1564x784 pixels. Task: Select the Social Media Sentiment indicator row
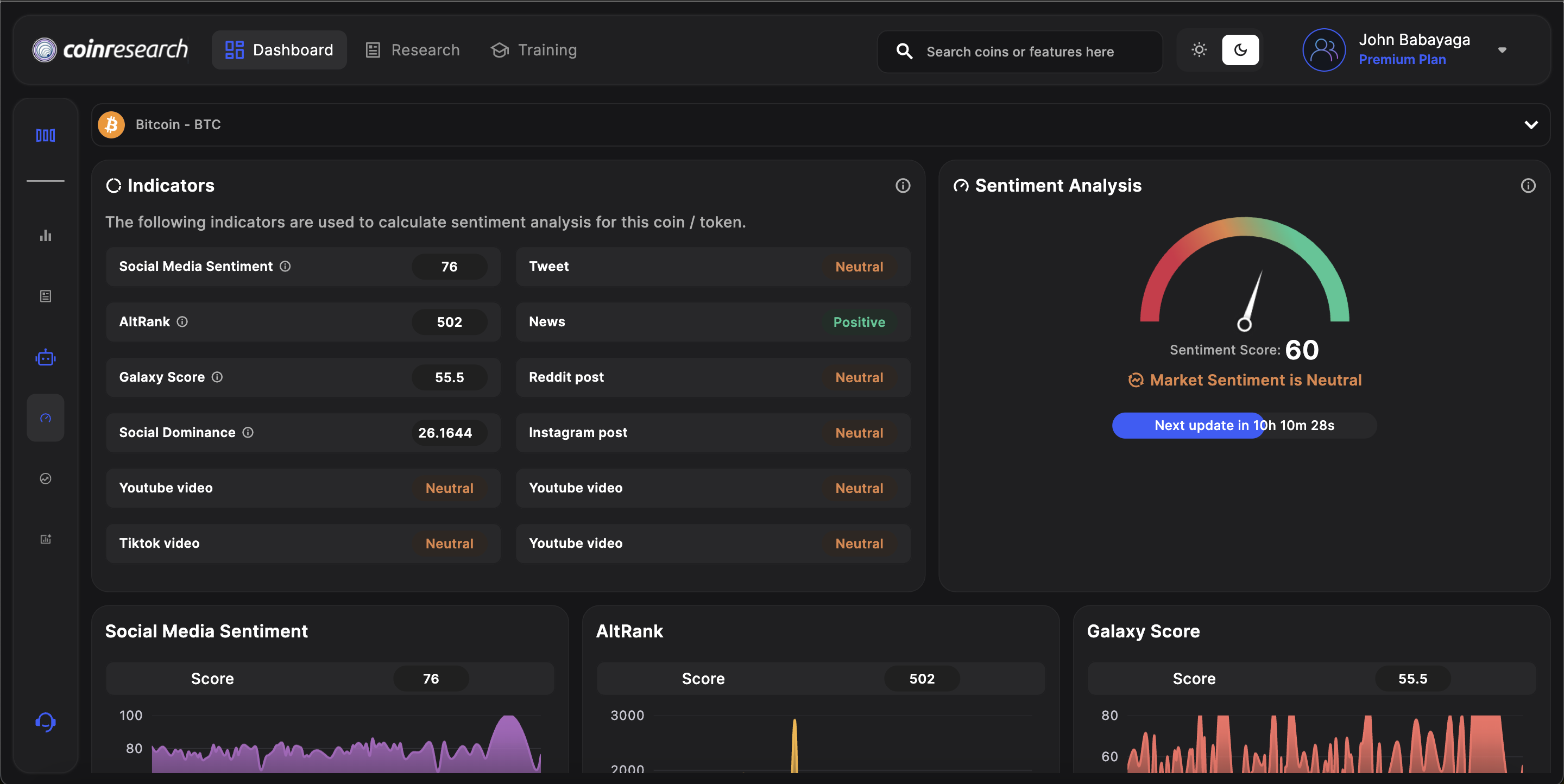tap(303, 267)
